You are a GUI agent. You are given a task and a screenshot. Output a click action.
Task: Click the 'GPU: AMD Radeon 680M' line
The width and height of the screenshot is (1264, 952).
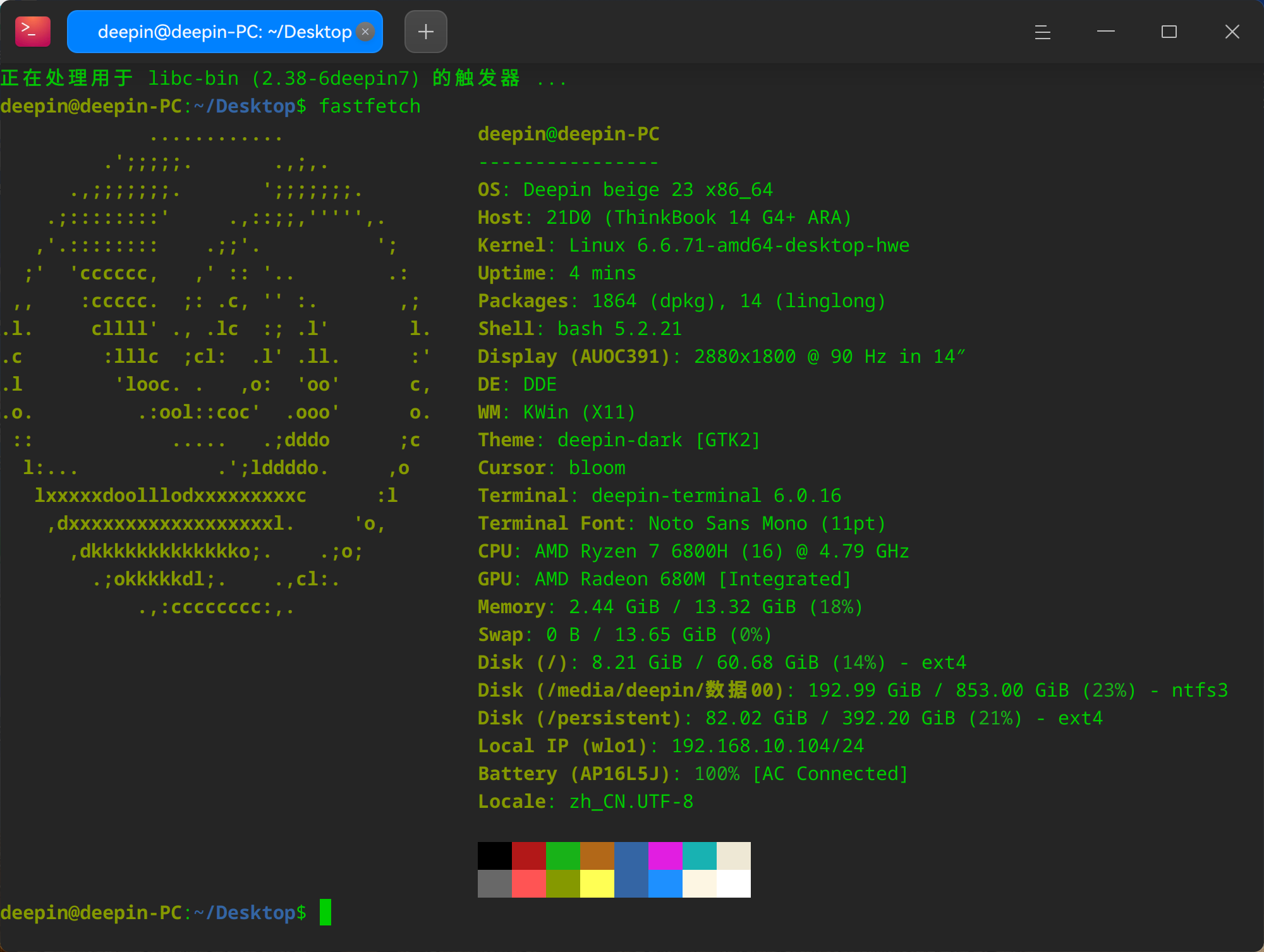(665, 579)
